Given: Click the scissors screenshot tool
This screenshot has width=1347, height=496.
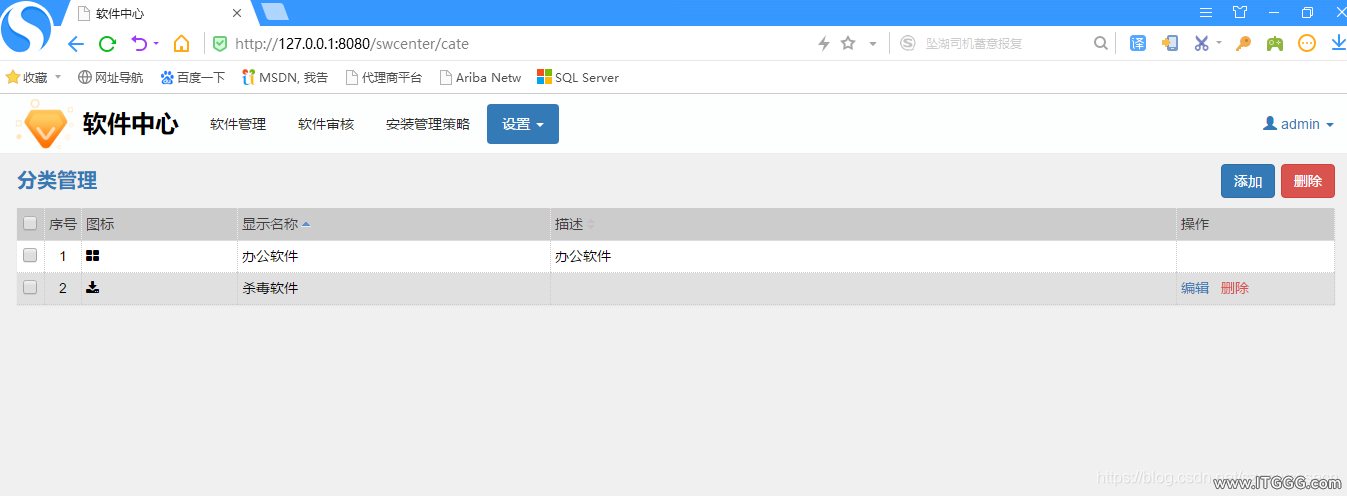Looking at the screenshot, I should tap(1201, 43).
